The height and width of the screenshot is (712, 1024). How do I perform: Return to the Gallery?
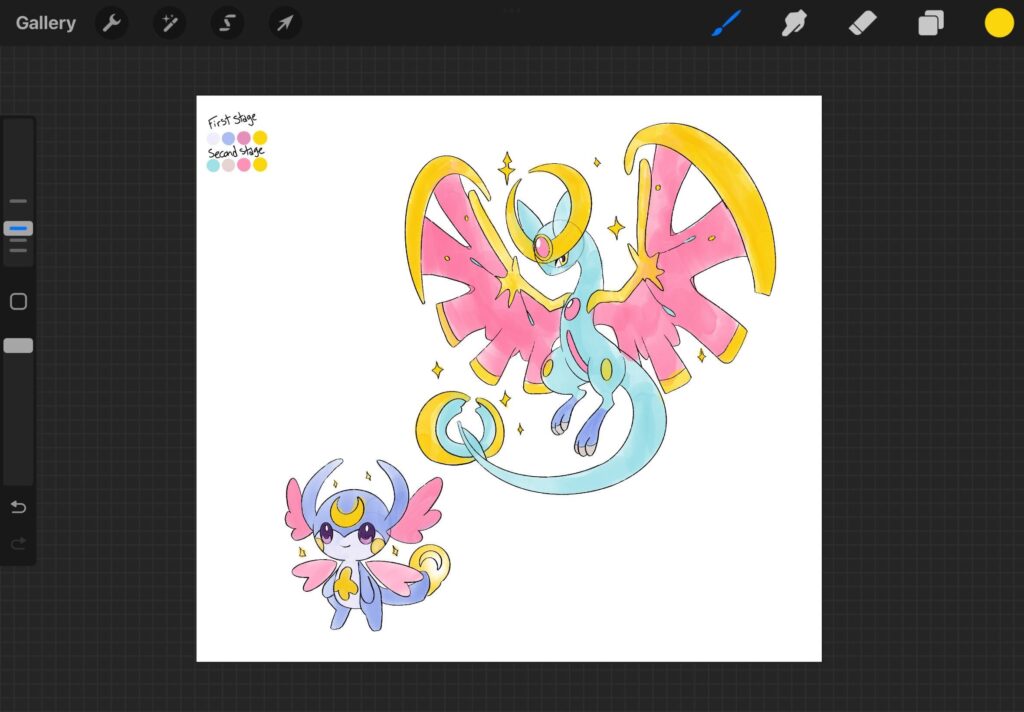click(46, 23)
